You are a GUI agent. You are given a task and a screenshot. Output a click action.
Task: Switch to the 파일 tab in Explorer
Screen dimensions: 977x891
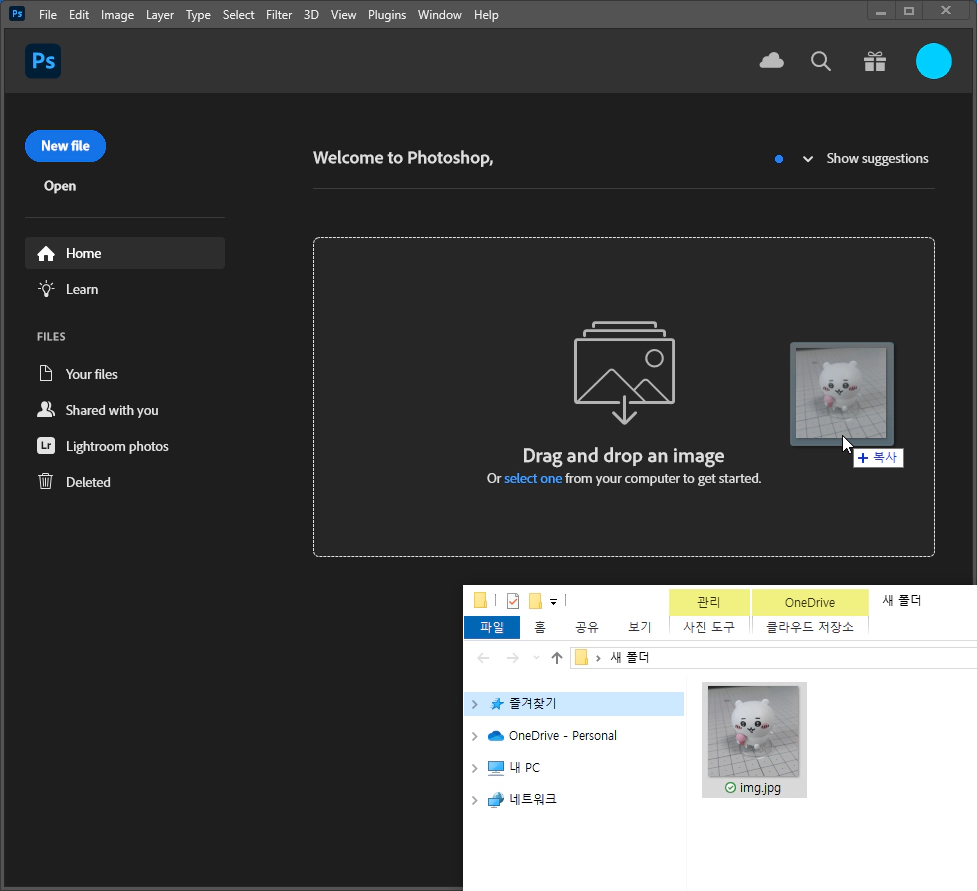[492, 627]
